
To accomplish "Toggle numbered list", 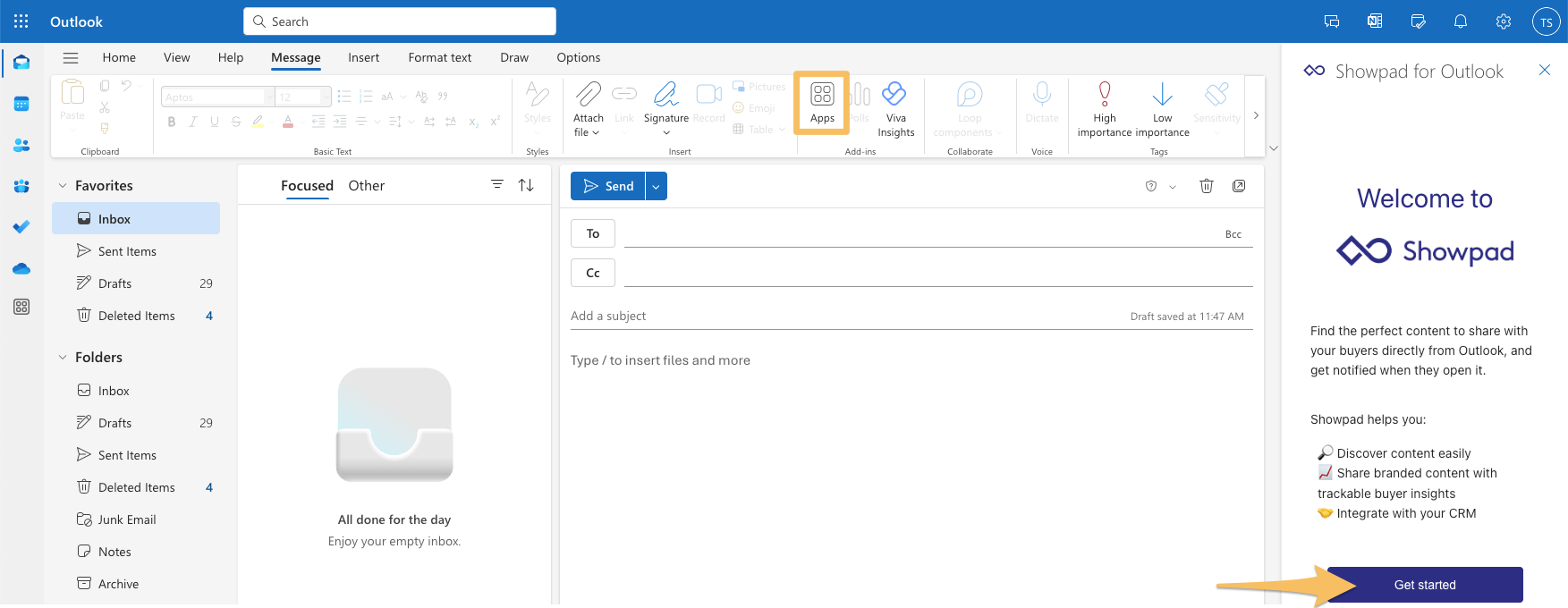I will click(366, 97).
